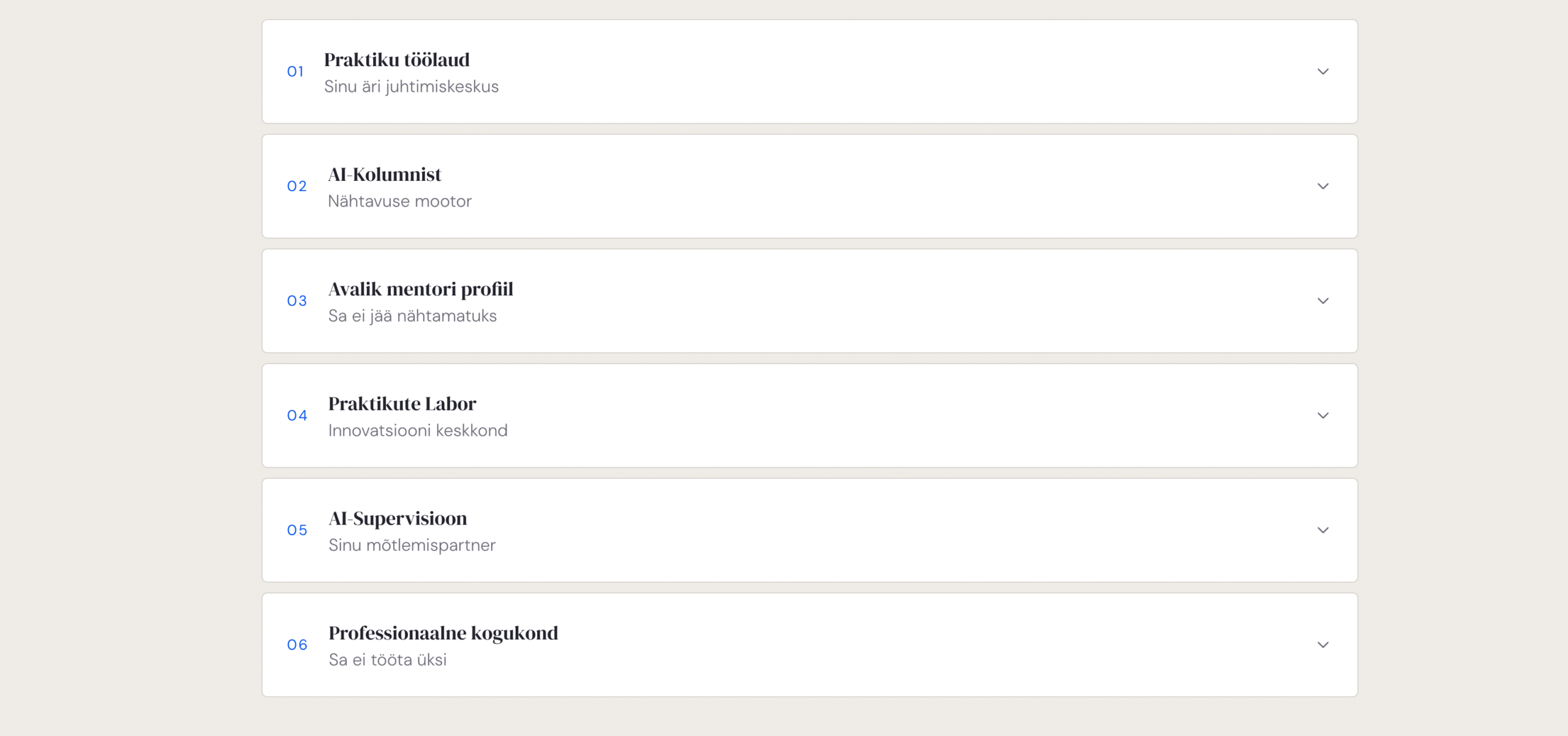Screen dimensions: 1568x736
Task: Open AI-Supervisioon section via chevron
Action: (1322, 530)
